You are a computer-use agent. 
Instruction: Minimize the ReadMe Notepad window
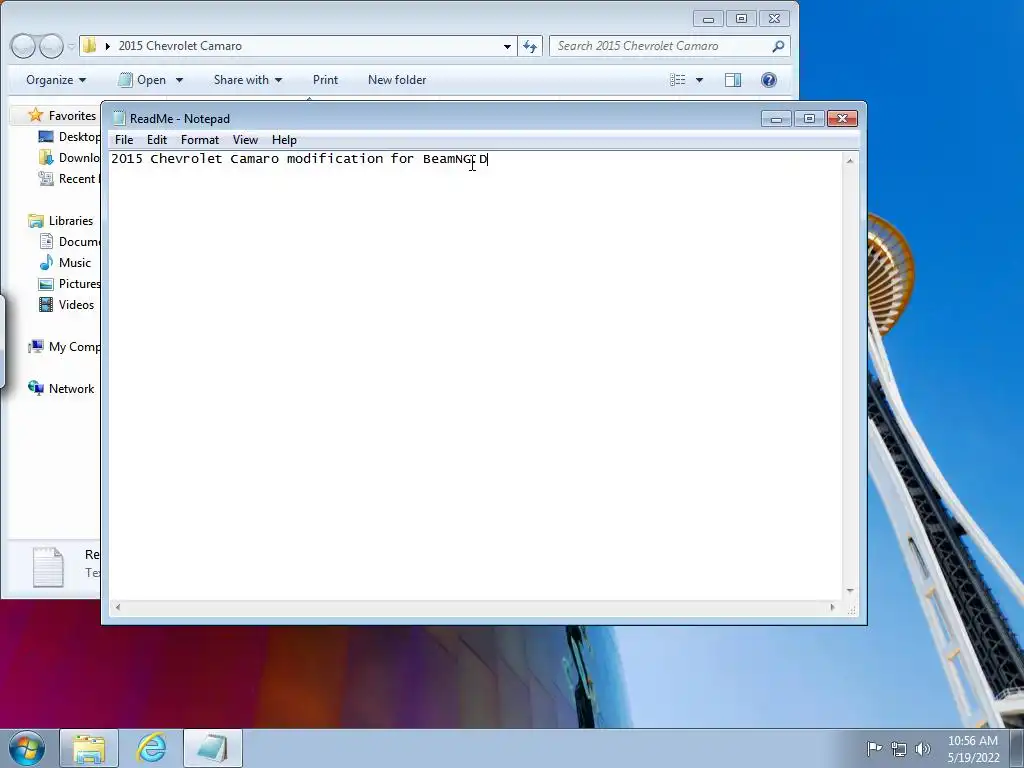click(776, 118)
